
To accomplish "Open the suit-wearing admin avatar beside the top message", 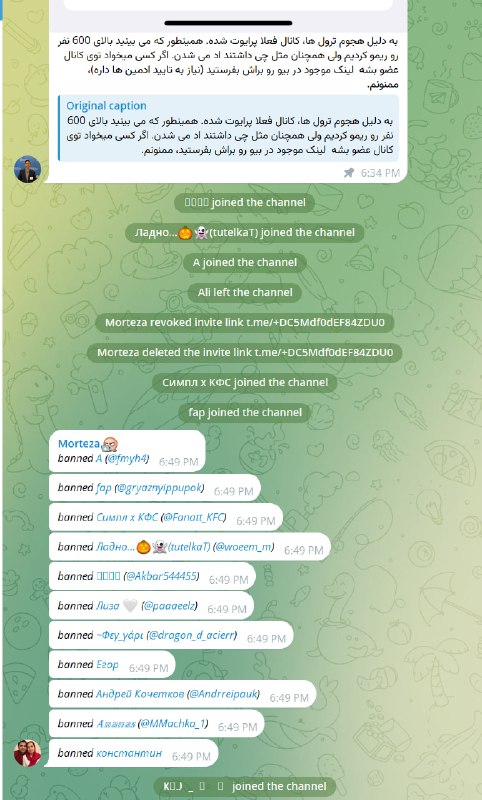I will (x=28, y=169).
